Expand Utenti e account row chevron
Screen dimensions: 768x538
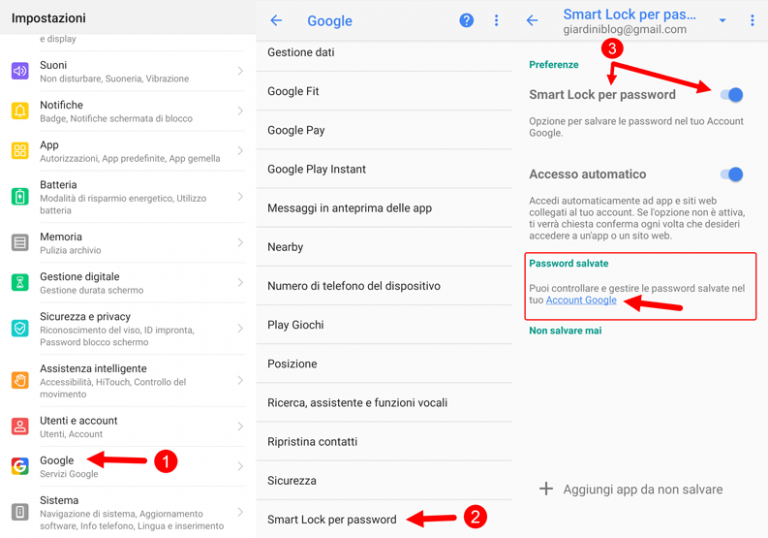(x=240, y=426)
